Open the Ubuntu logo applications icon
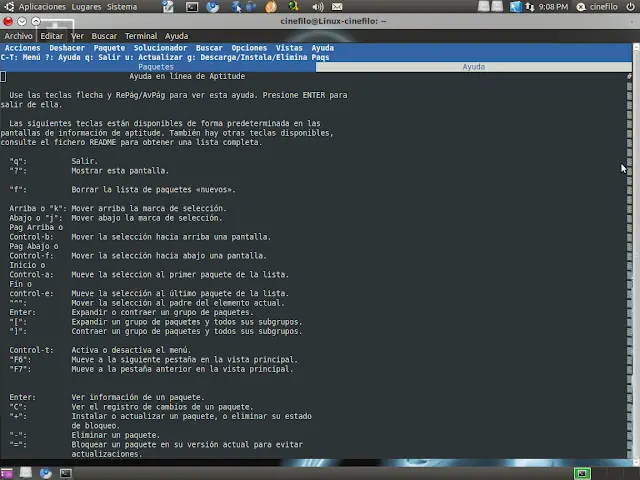 9,7
